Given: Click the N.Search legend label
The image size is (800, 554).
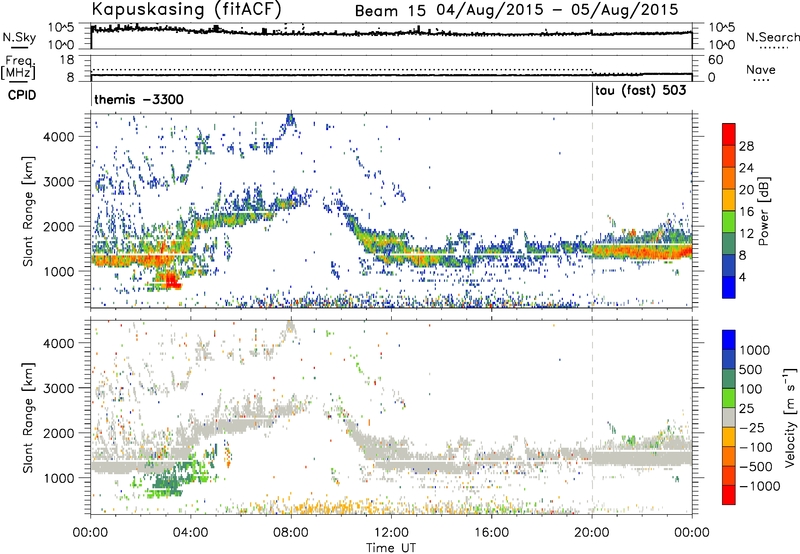Looking at the screenshot, I should 772,37.
